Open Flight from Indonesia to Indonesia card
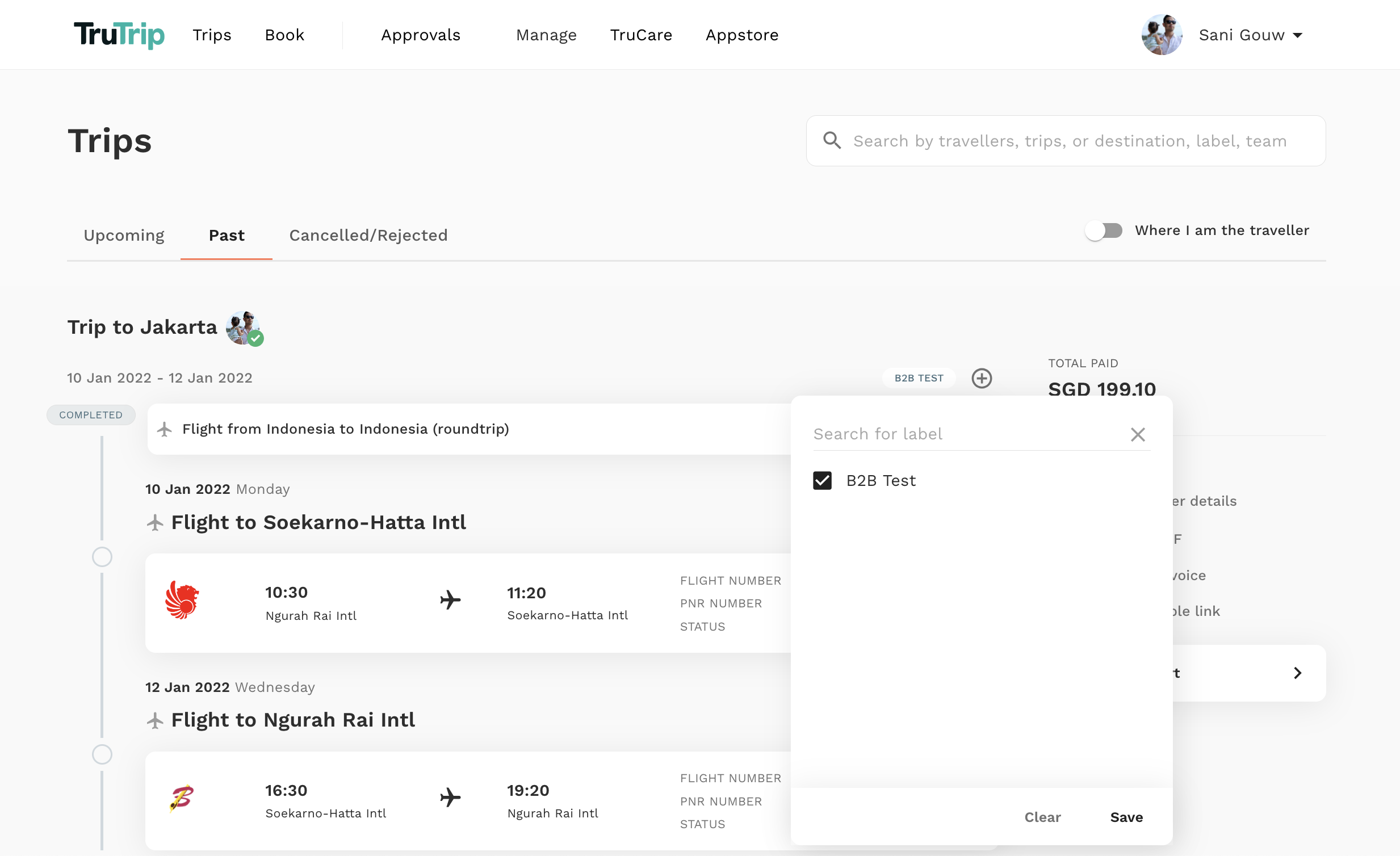Viewport: 1400px width, 856px height. click(x=469, y=430)
